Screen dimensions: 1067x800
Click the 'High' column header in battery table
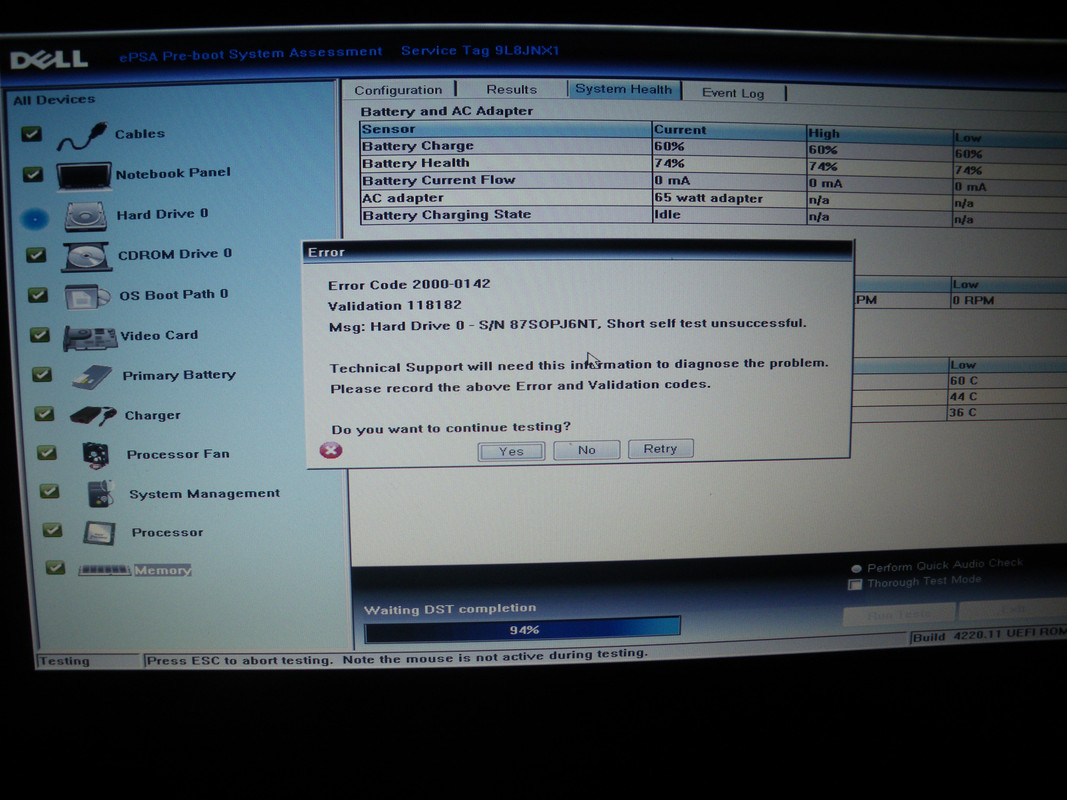click(879, 134)
